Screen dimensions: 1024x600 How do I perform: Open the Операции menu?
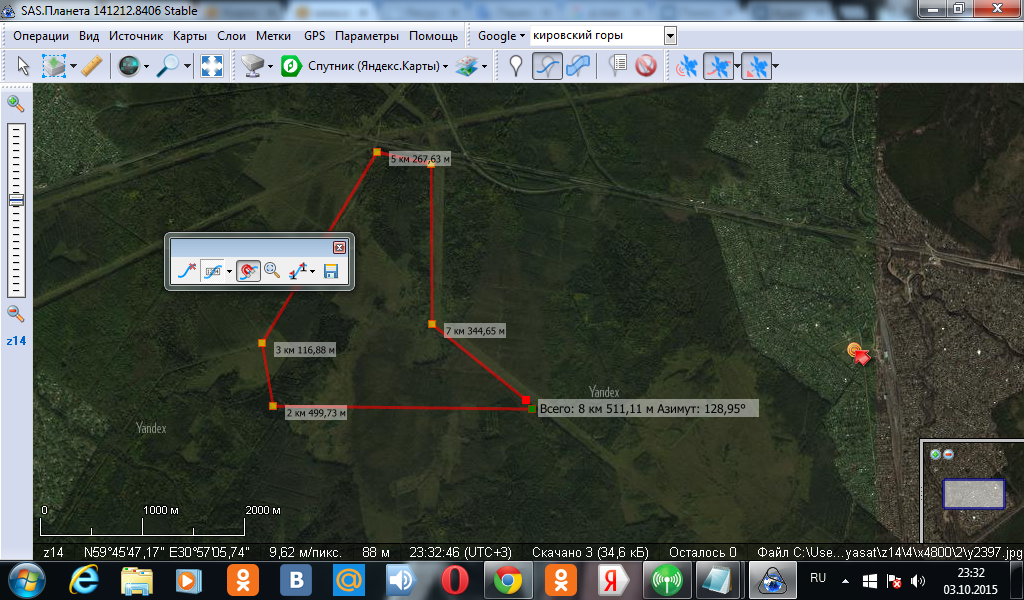click(41, 36)
